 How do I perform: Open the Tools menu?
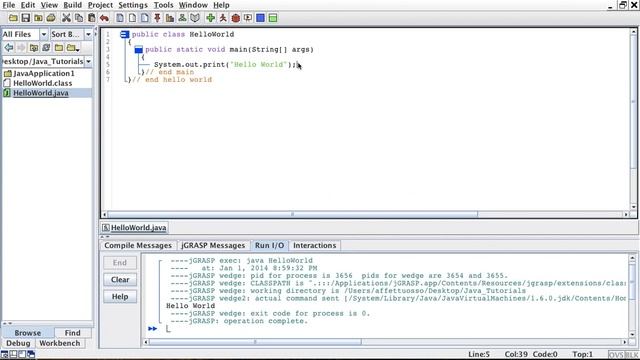click(163, 5)
